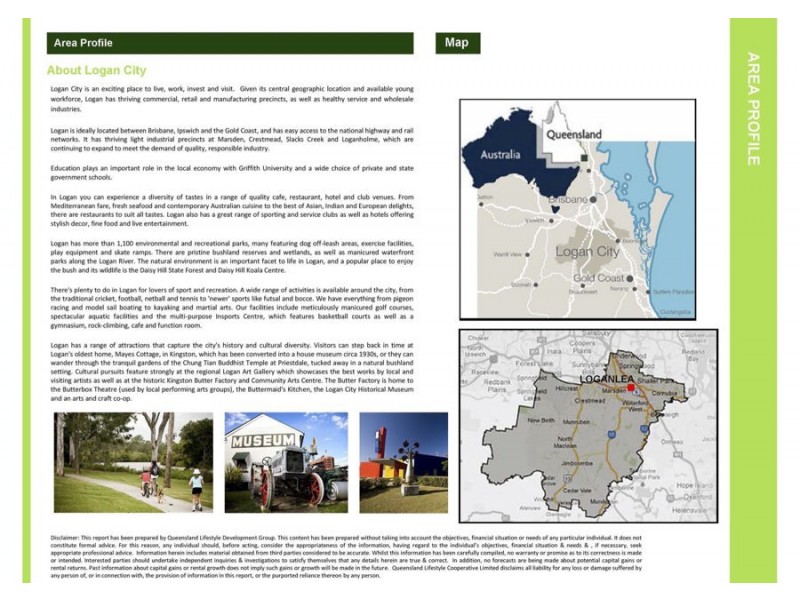The height and width of the screenshot is (600, 800).
Task: Click the LOGANLEA label on lower map
Action: [x=607, y=379]
